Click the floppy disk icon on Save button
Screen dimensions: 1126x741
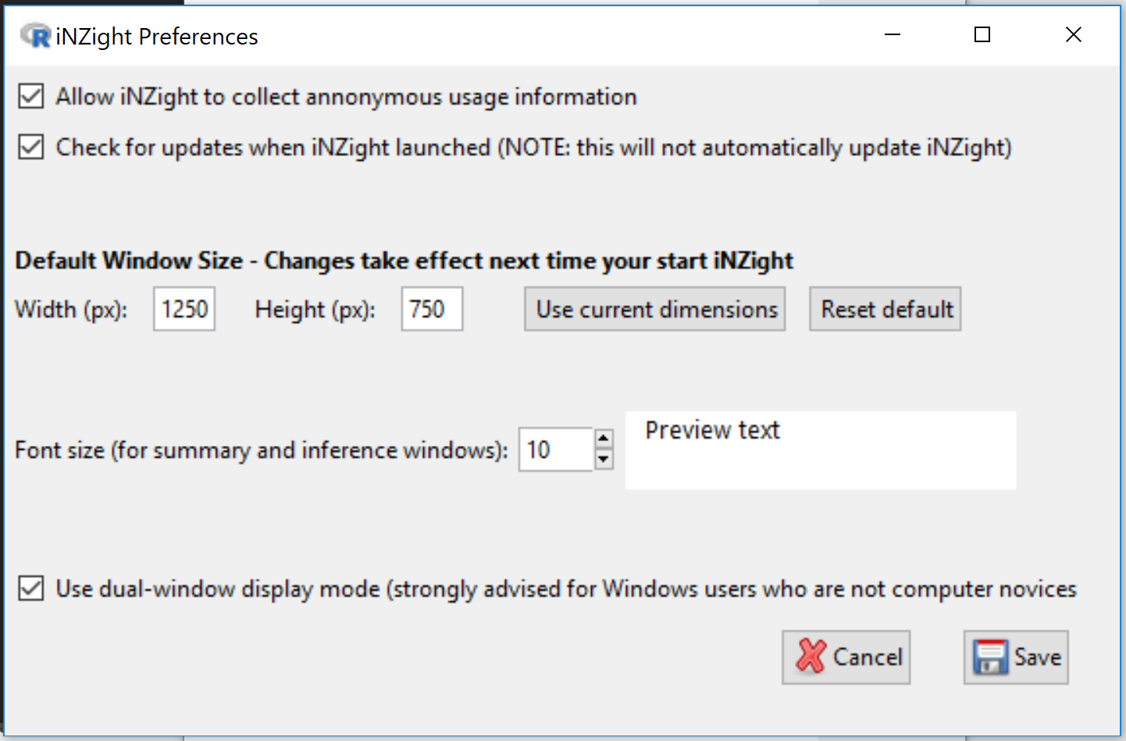[x=989, y=657]
